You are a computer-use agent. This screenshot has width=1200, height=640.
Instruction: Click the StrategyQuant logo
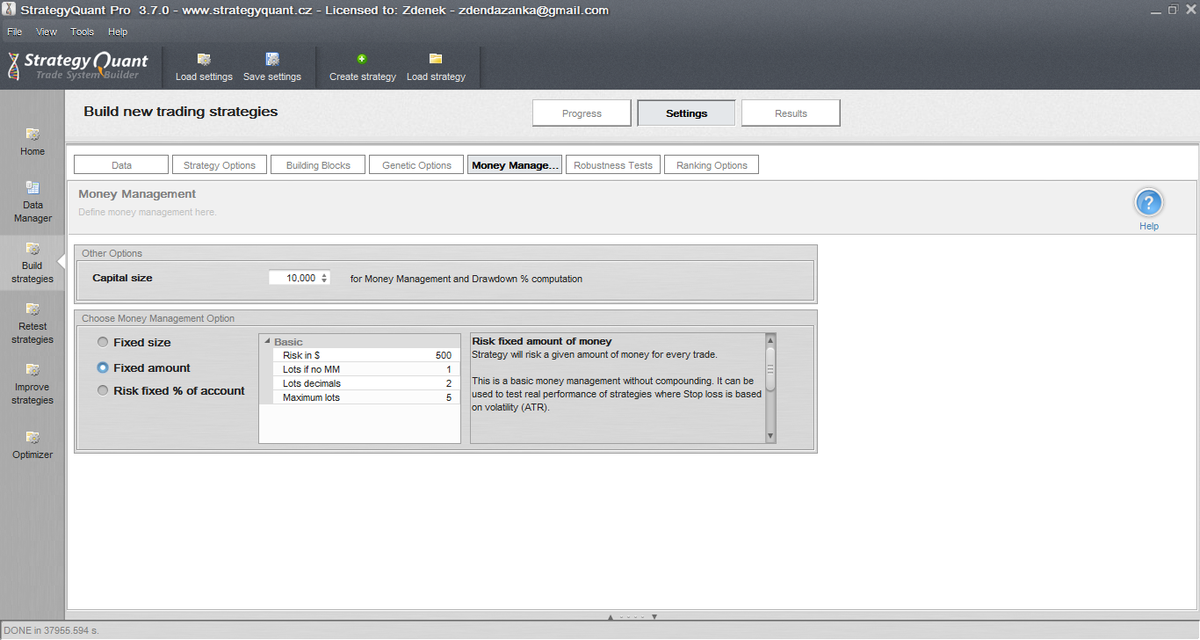(77, 66)
